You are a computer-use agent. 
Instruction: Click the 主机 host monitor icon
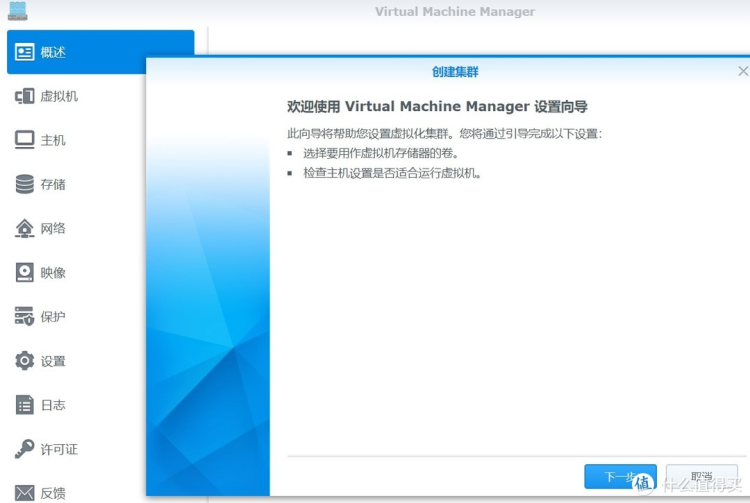(x=24, y=140)
